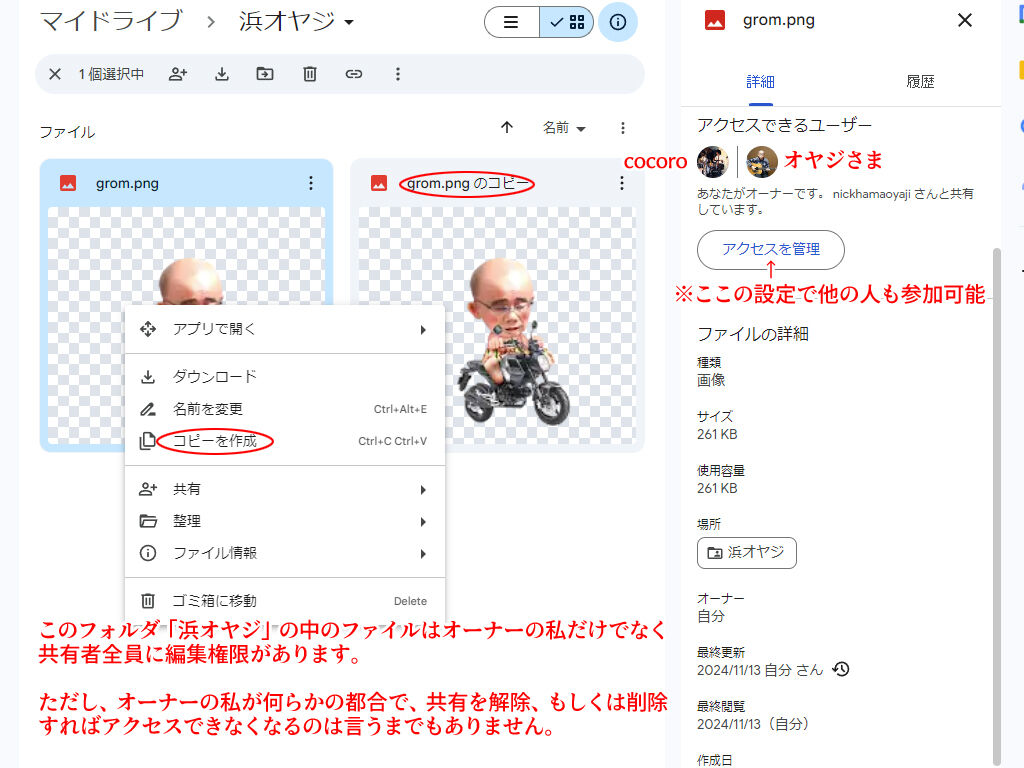Click the share (add person) toolbar icon
This screenshot has width=1024, height=768.
pos(178,74)
